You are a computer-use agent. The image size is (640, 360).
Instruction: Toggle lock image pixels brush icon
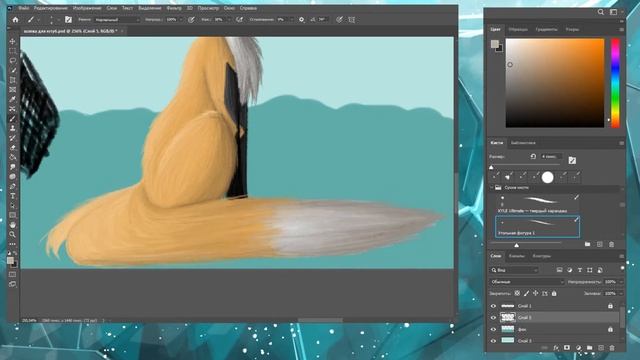(527, 293)
